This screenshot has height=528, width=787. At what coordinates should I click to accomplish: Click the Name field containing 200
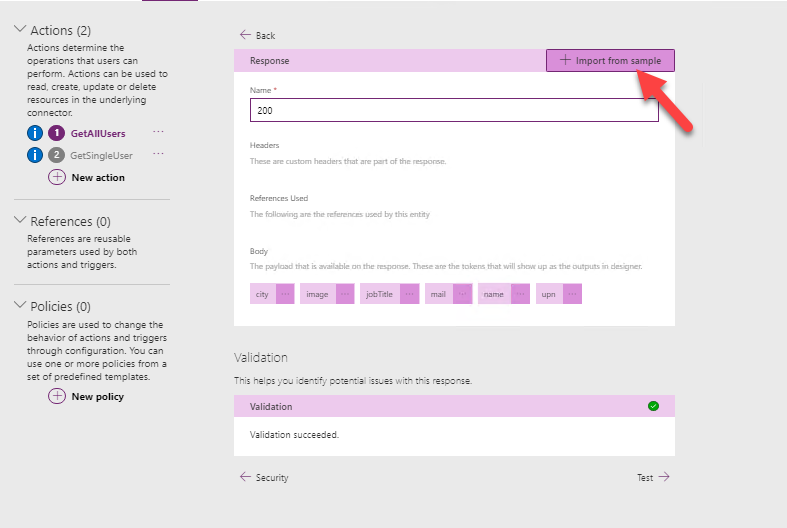(x=454, y=110)
